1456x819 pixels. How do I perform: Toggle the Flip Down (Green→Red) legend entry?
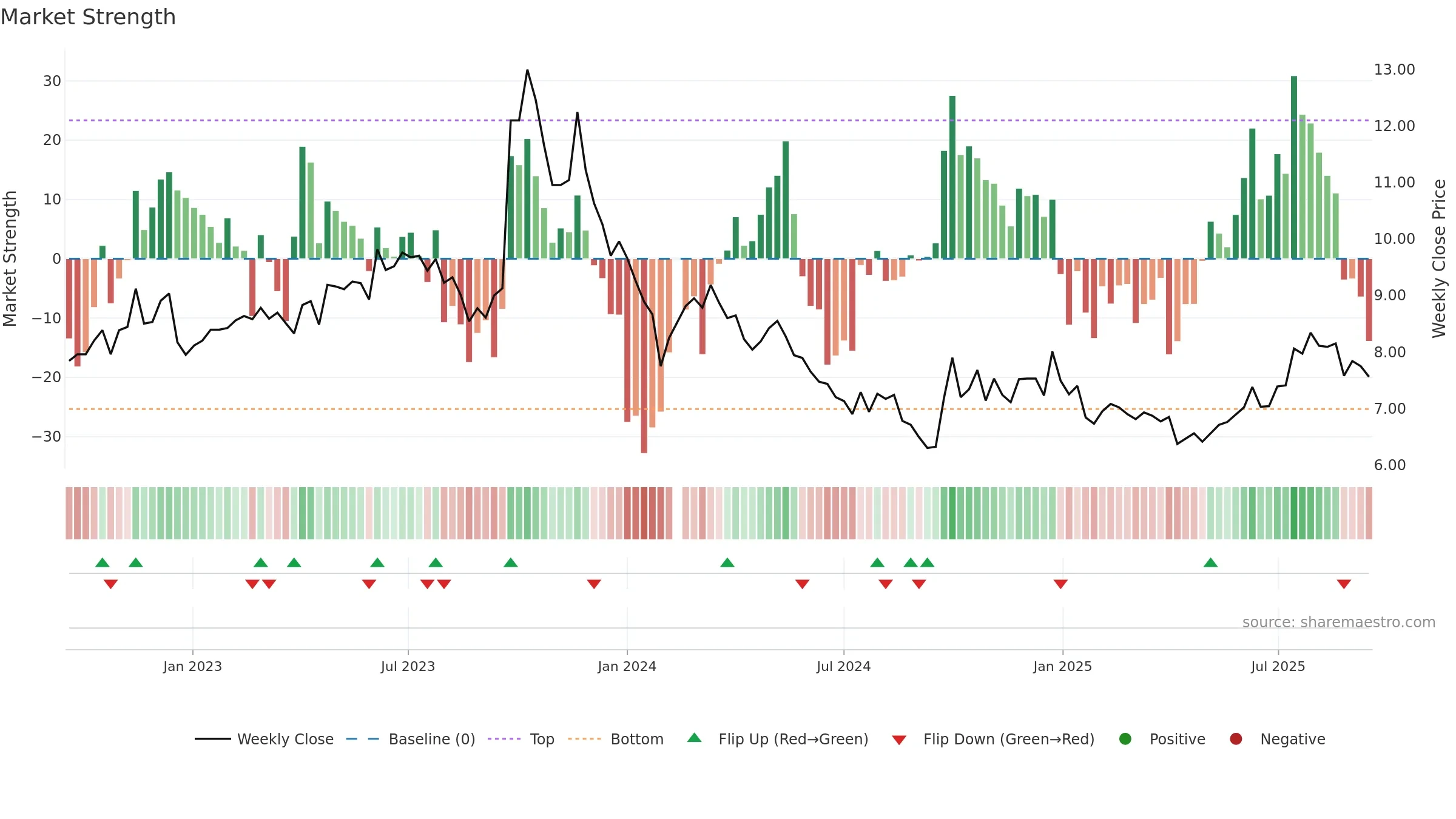coord(993,739)
